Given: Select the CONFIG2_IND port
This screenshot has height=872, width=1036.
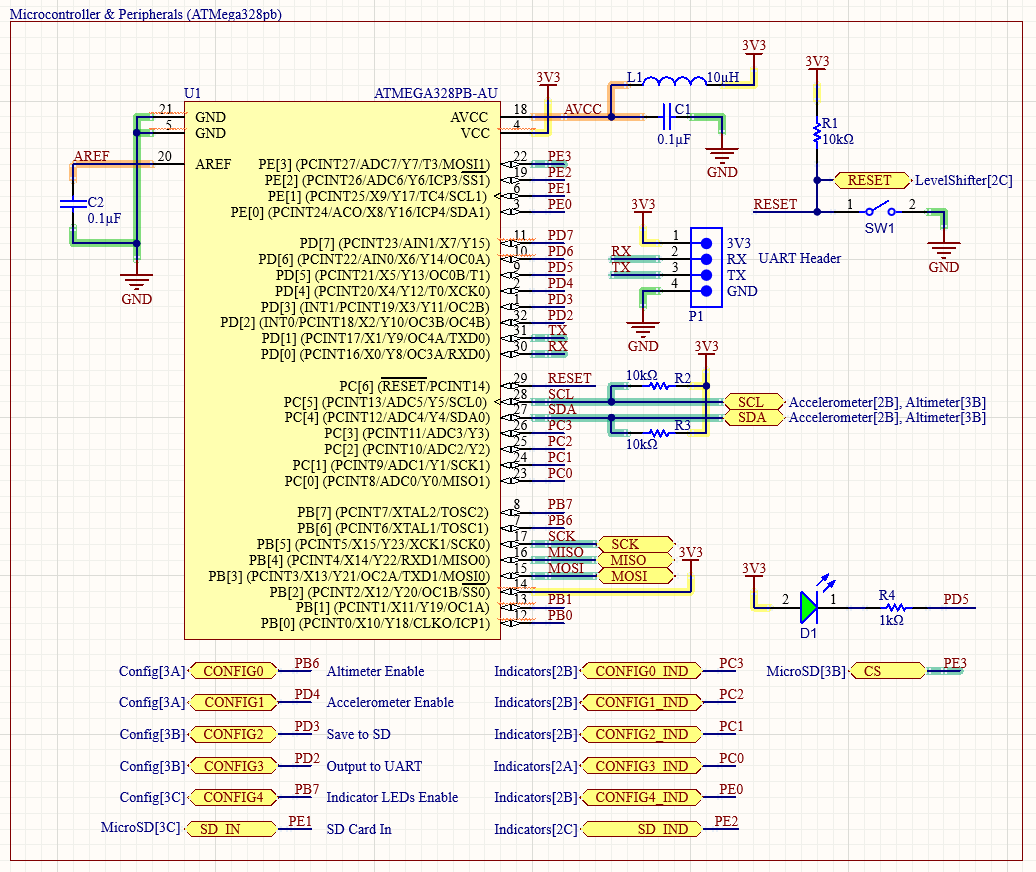Looking at the screenshot, I should (642, 734).
